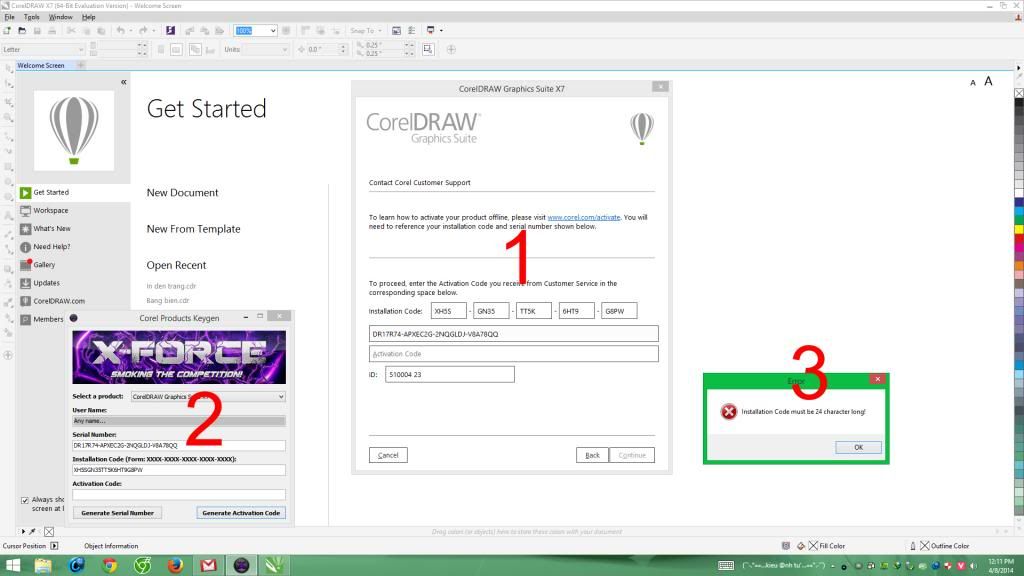Open Firefox from the Windows taskbar
Viewport: 1024px width, 576px height.
pyautogui.click(x=174, y=566)
